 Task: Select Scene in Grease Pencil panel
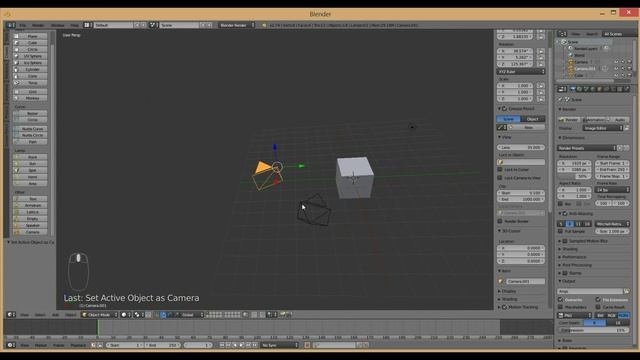click(x=509, y=119)
